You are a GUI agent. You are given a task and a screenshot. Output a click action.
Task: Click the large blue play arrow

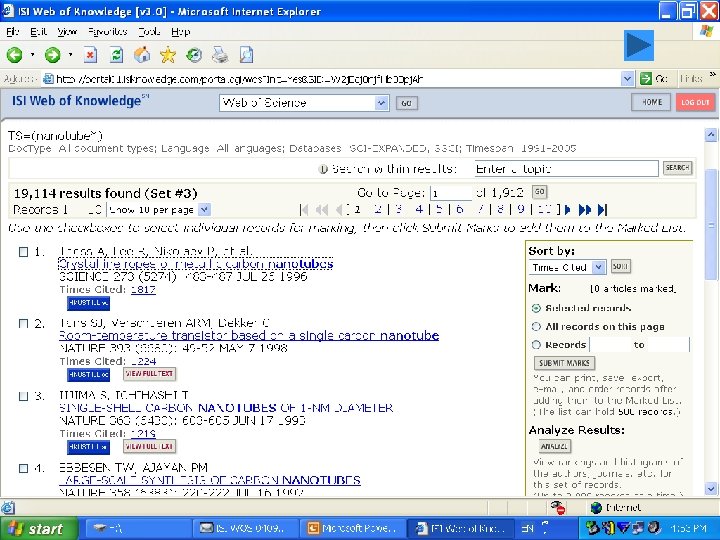pos(639,45)
